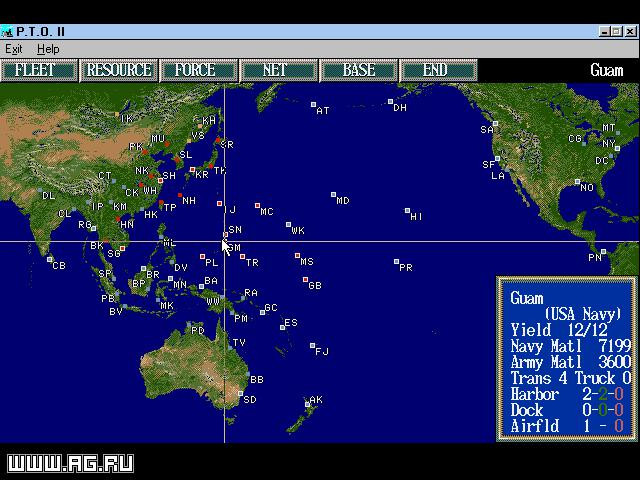Select the MS base marker
The width and height of the screenshot is (640, 480).
(298, 256)
